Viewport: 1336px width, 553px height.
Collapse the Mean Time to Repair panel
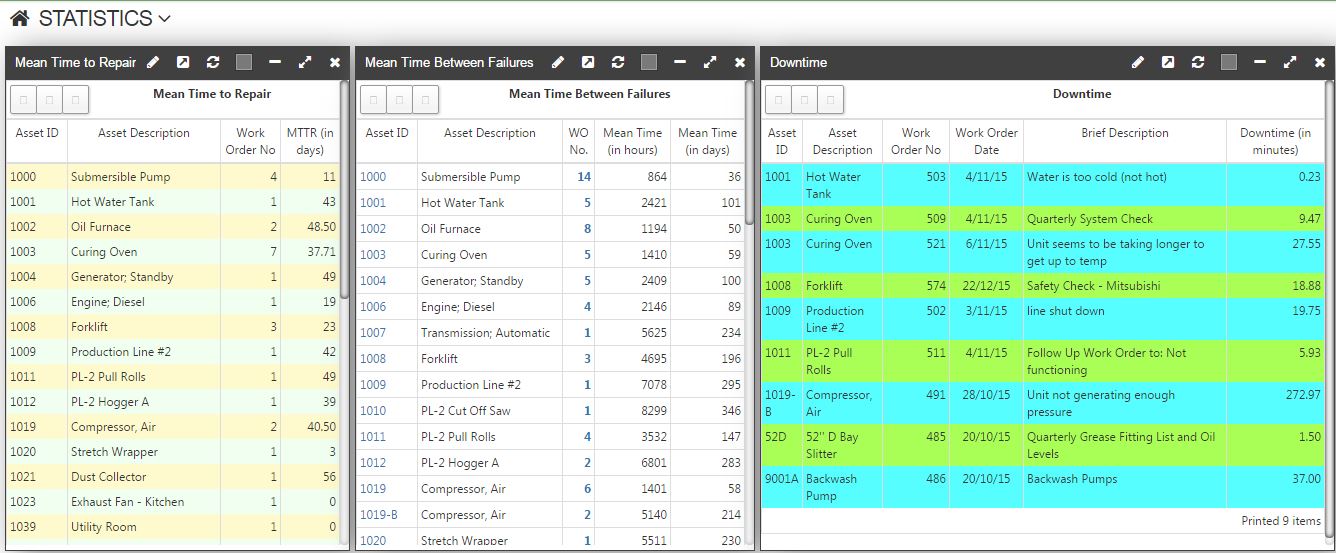[x=275, y=62]
